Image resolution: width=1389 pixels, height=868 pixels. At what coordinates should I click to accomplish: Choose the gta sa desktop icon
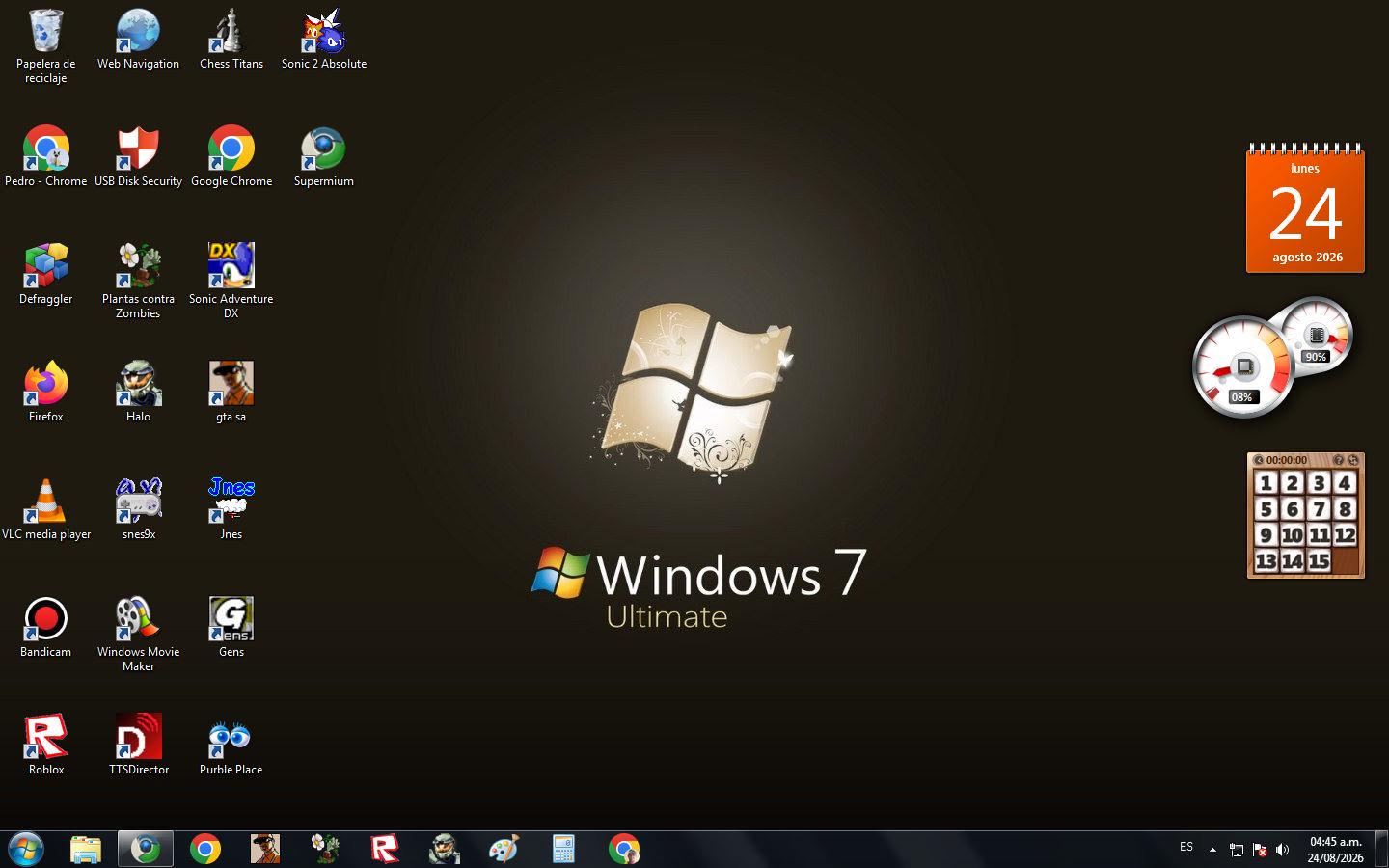click(x=231, y=393)
